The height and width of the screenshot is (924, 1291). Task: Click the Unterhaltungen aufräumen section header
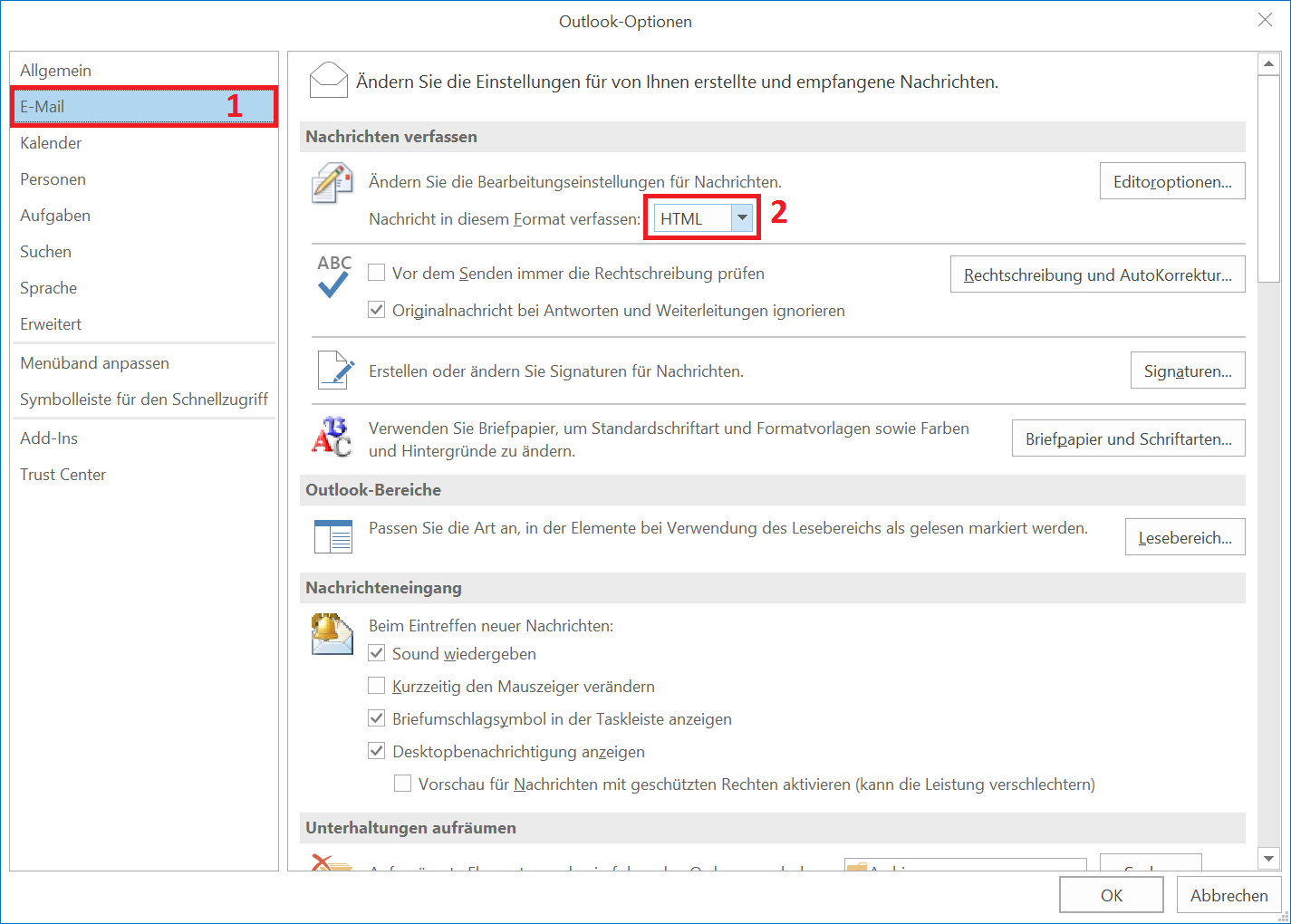coord(775,828)
